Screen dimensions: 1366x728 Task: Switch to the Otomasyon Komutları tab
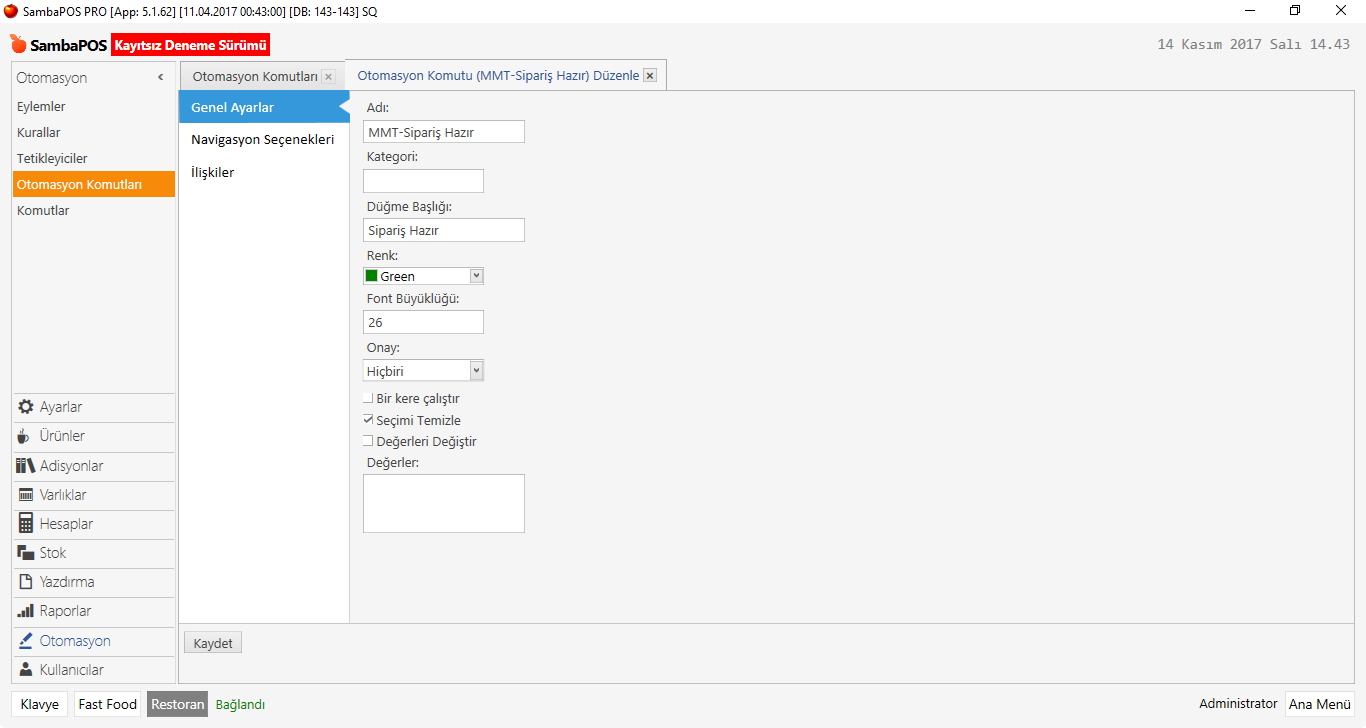[x=254, y=76]
